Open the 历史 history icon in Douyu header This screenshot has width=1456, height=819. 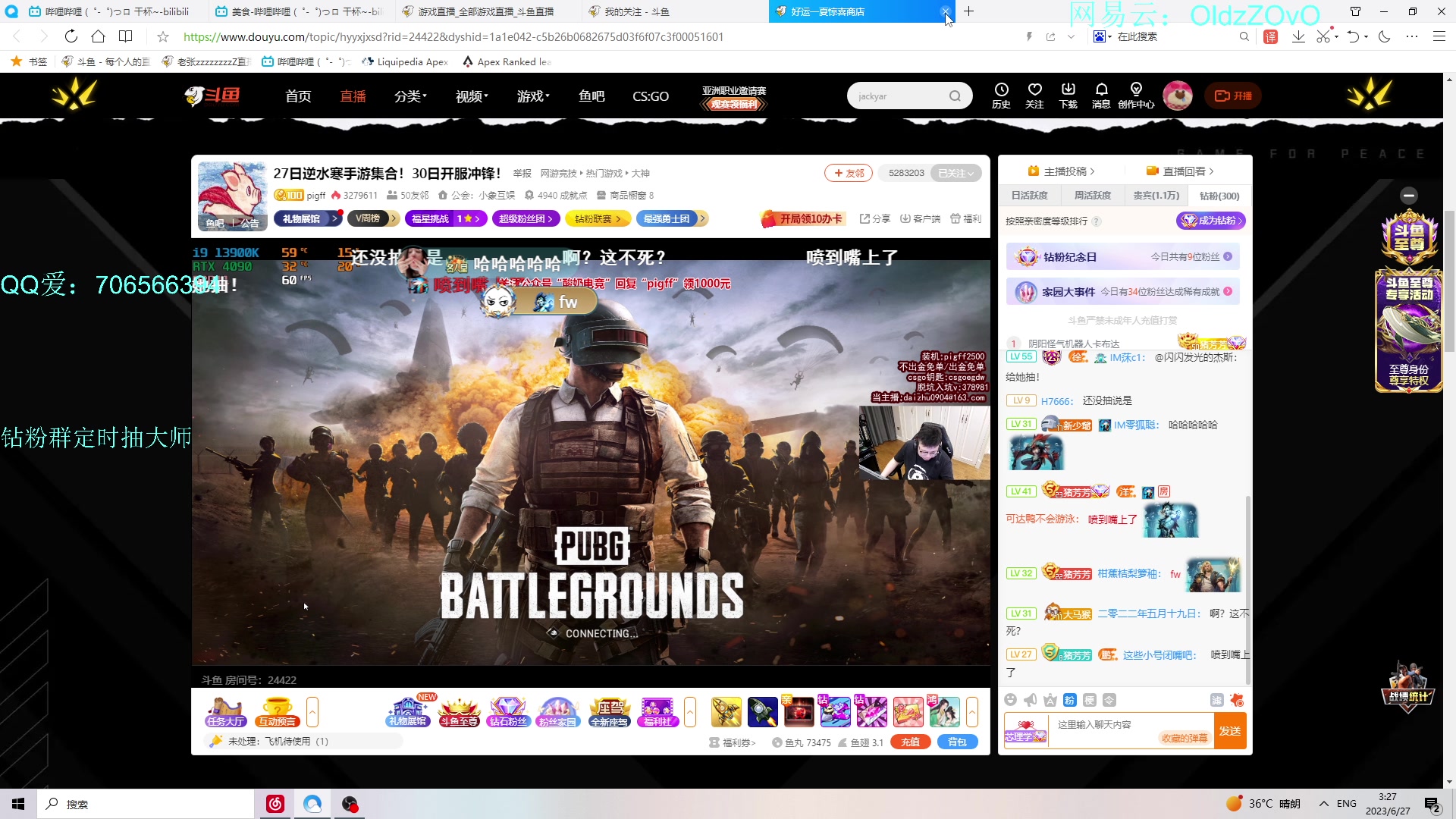point(1001,96)
